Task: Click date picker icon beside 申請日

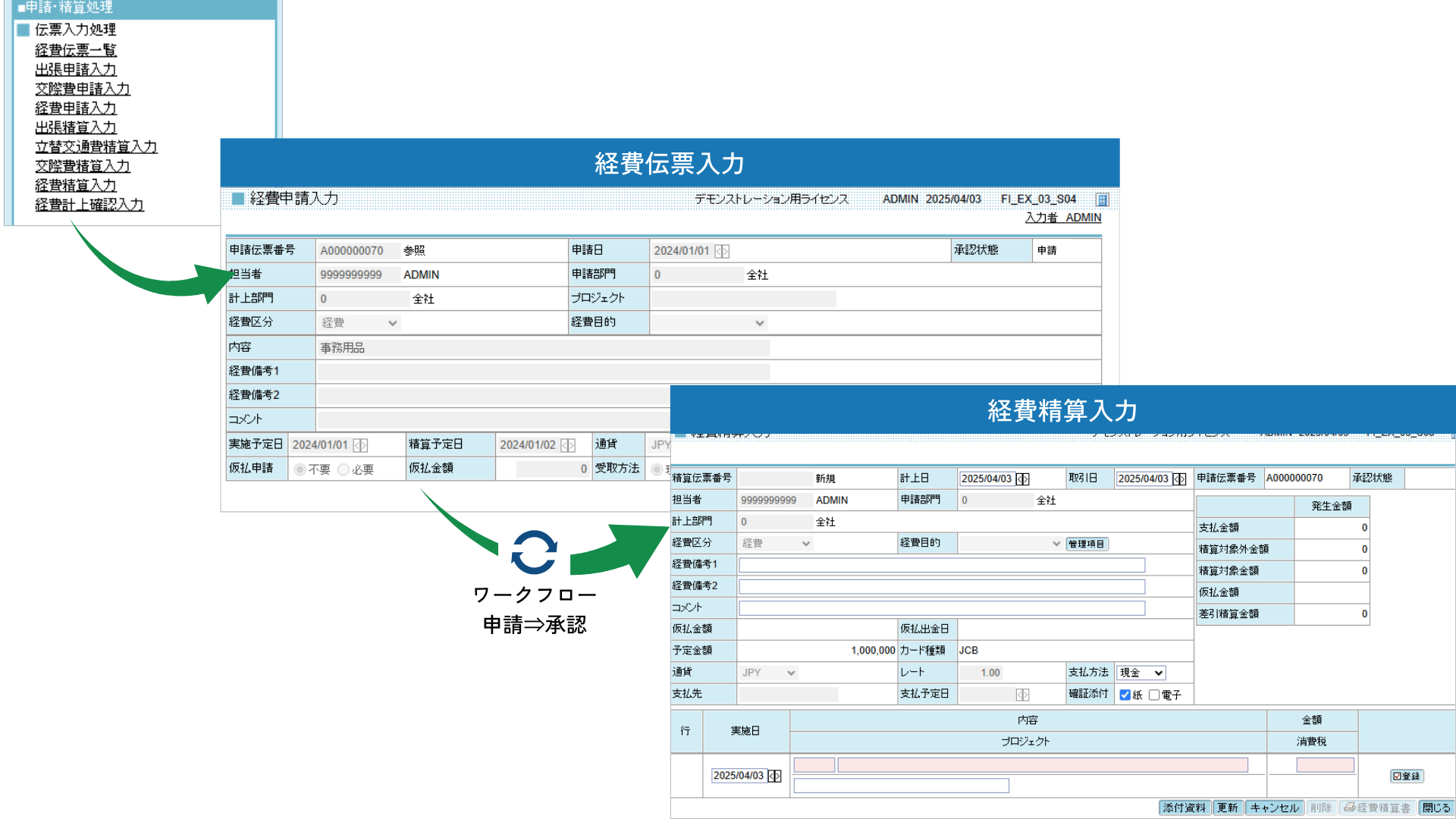Action: 722,251
